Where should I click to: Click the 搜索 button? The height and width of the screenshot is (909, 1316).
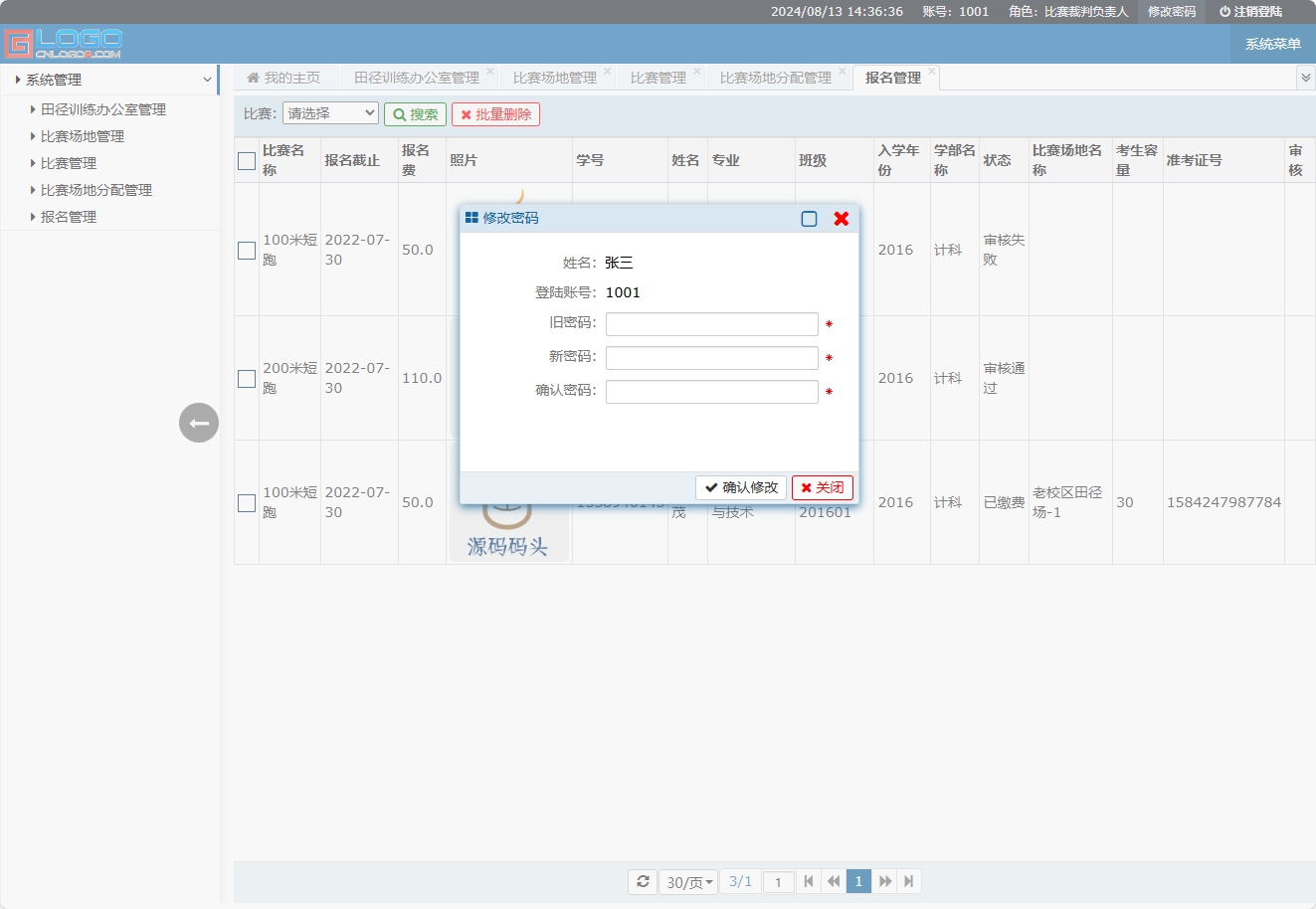[x=415, y=113]
